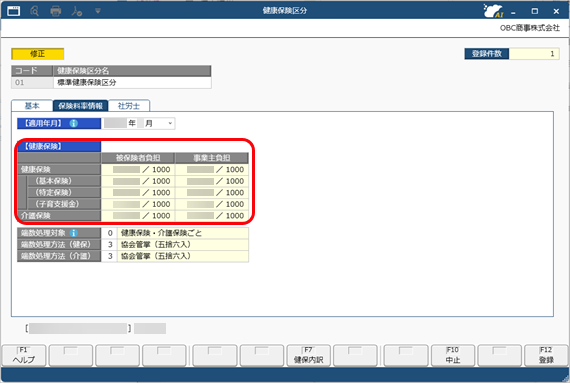Click the F1 ヘルプ button
Image resolution: width=570 pixels, height=384 pixels.
coord(24,355)
